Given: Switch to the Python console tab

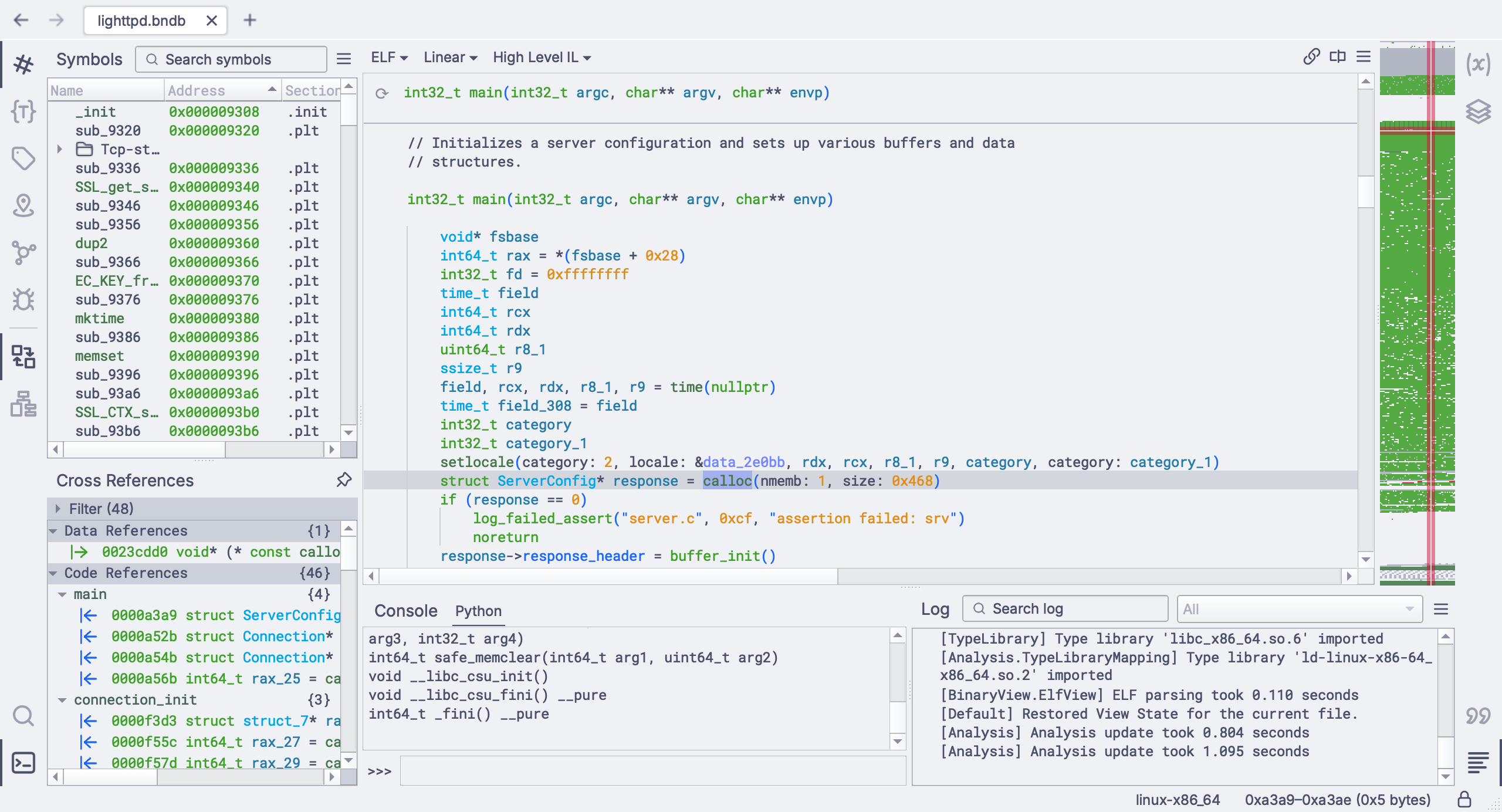Looking at the screenshot, I should (478, 611).
